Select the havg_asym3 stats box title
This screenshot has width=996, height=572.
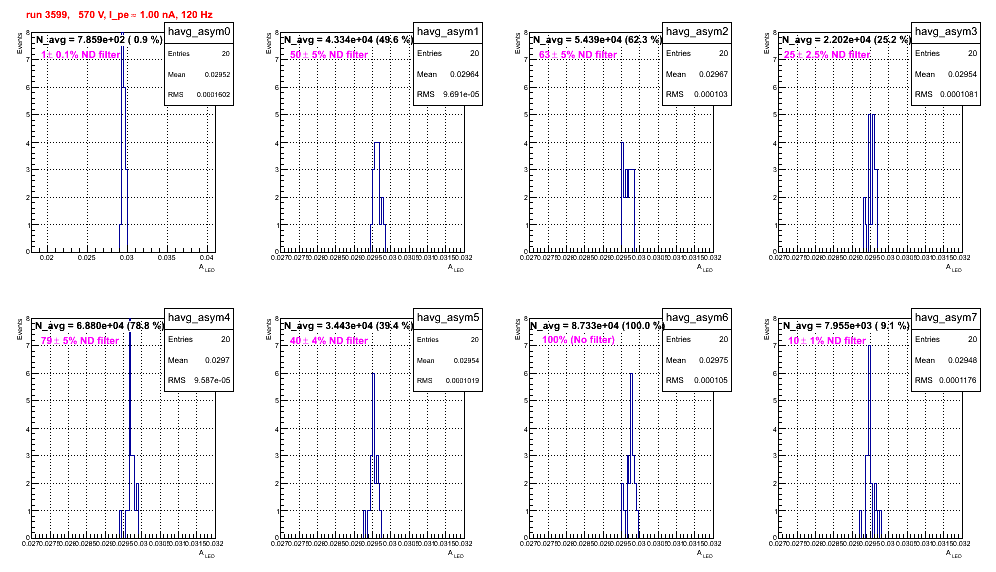point(946,32)
